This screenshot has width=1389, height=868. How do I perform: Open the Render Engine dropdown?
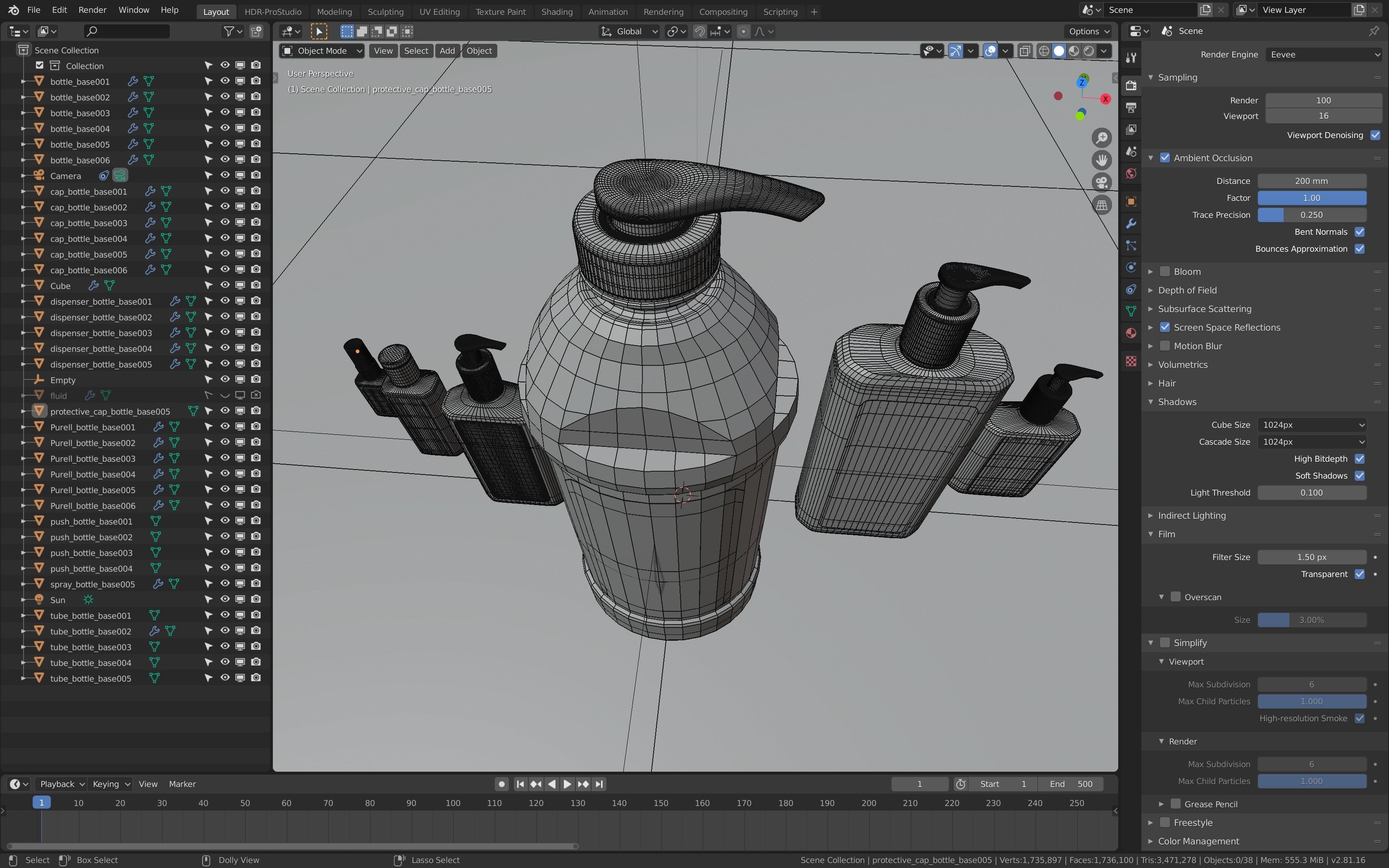[x=1324, y=55]
